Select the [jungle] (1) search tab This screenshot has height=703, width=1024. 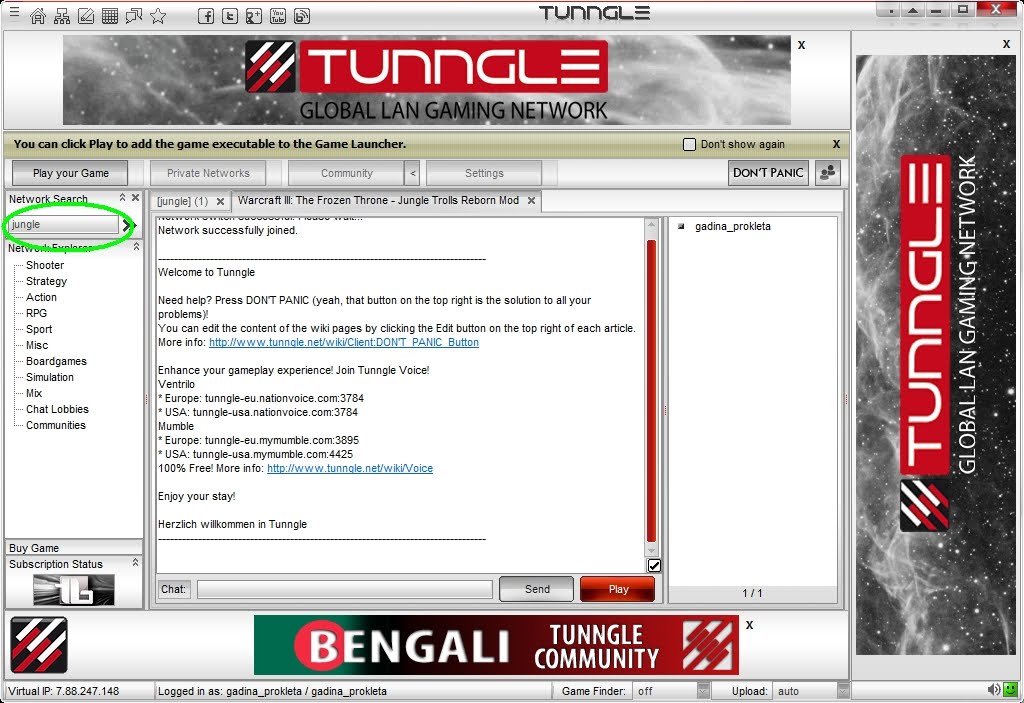(x=183, y=201)
